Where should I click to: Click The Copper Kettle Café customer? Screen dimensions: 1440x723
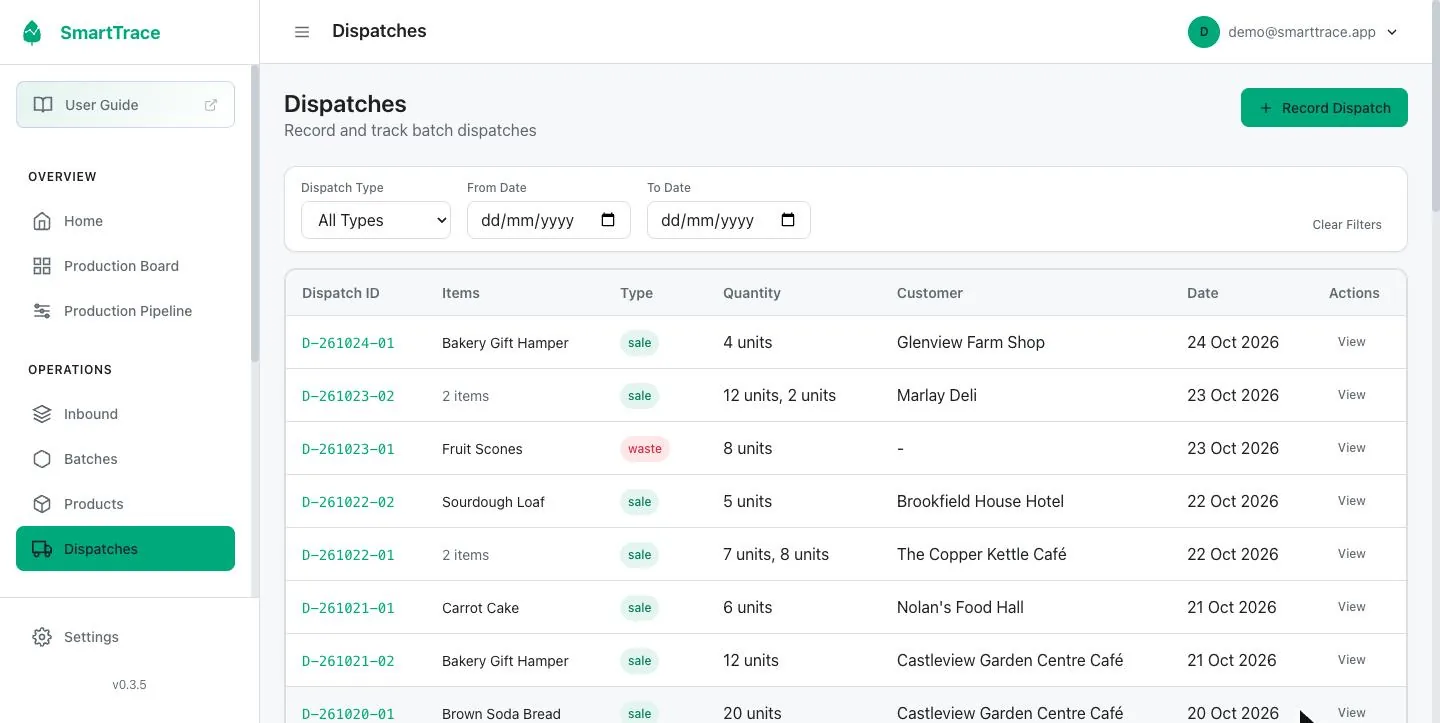(x=981, y=554)
